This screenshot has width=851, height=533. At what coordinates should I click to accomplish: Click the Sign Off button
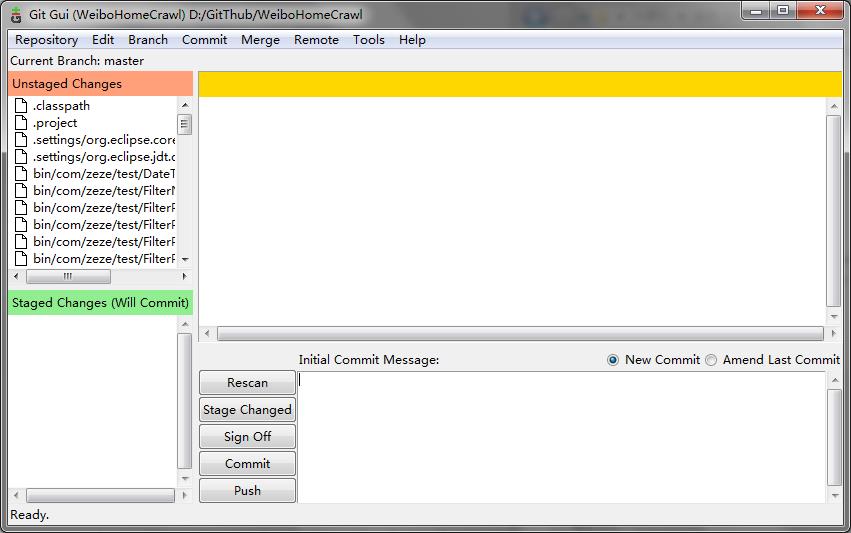point(247,436)
